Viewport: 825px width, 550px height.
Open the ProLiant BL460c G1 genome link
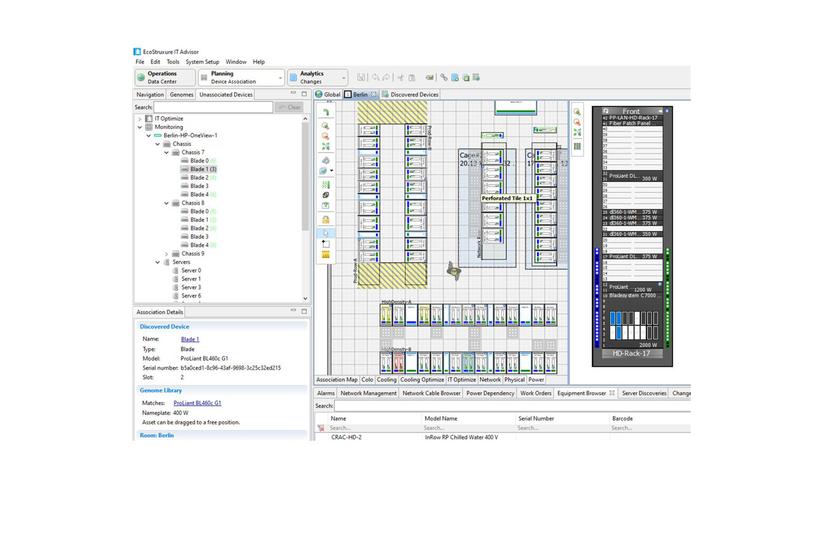pos(197,403)
